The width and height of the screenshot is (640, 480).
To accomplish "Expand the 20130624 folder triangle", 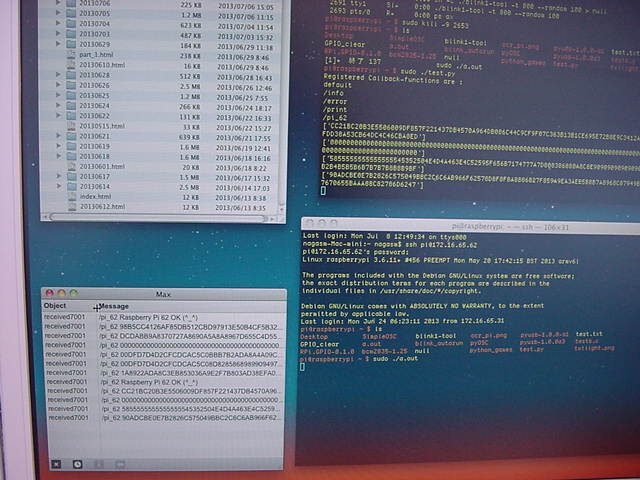I will (58, 105).
